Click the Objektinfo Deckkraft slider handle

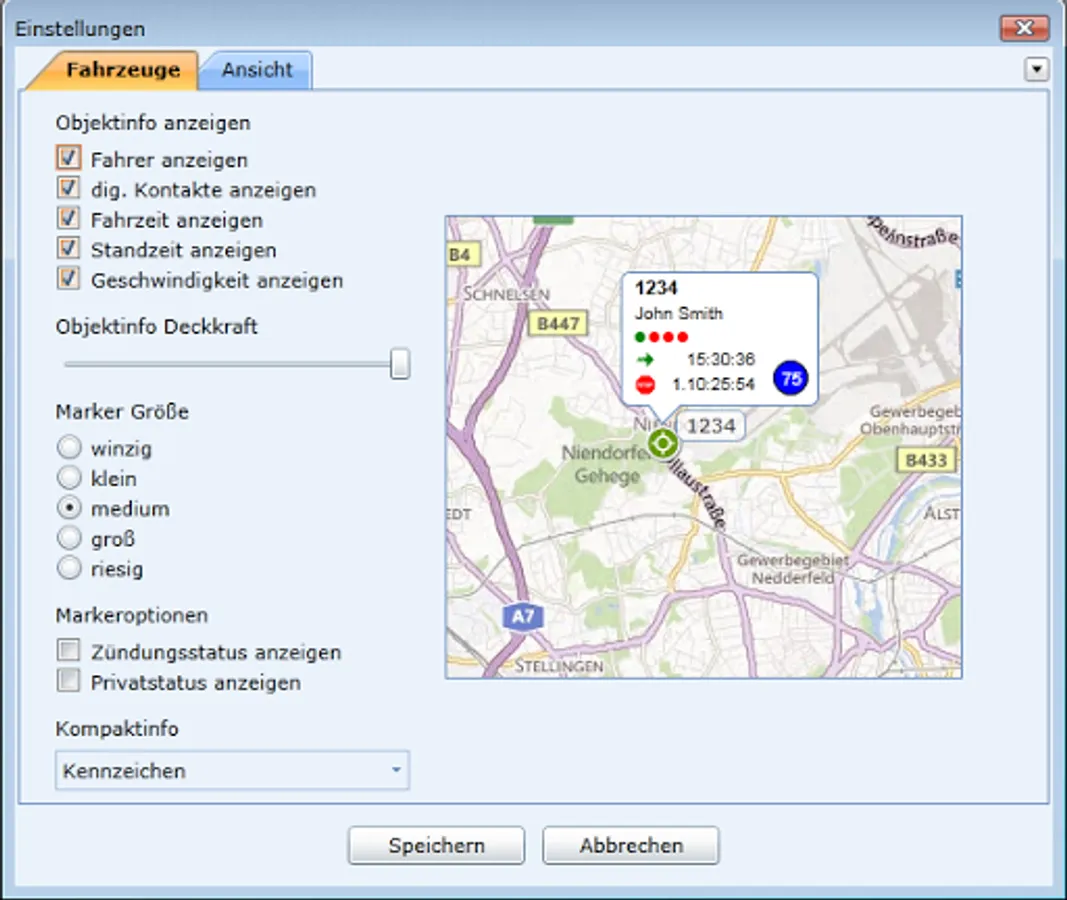pyautogui.click(x=400, y=363)
